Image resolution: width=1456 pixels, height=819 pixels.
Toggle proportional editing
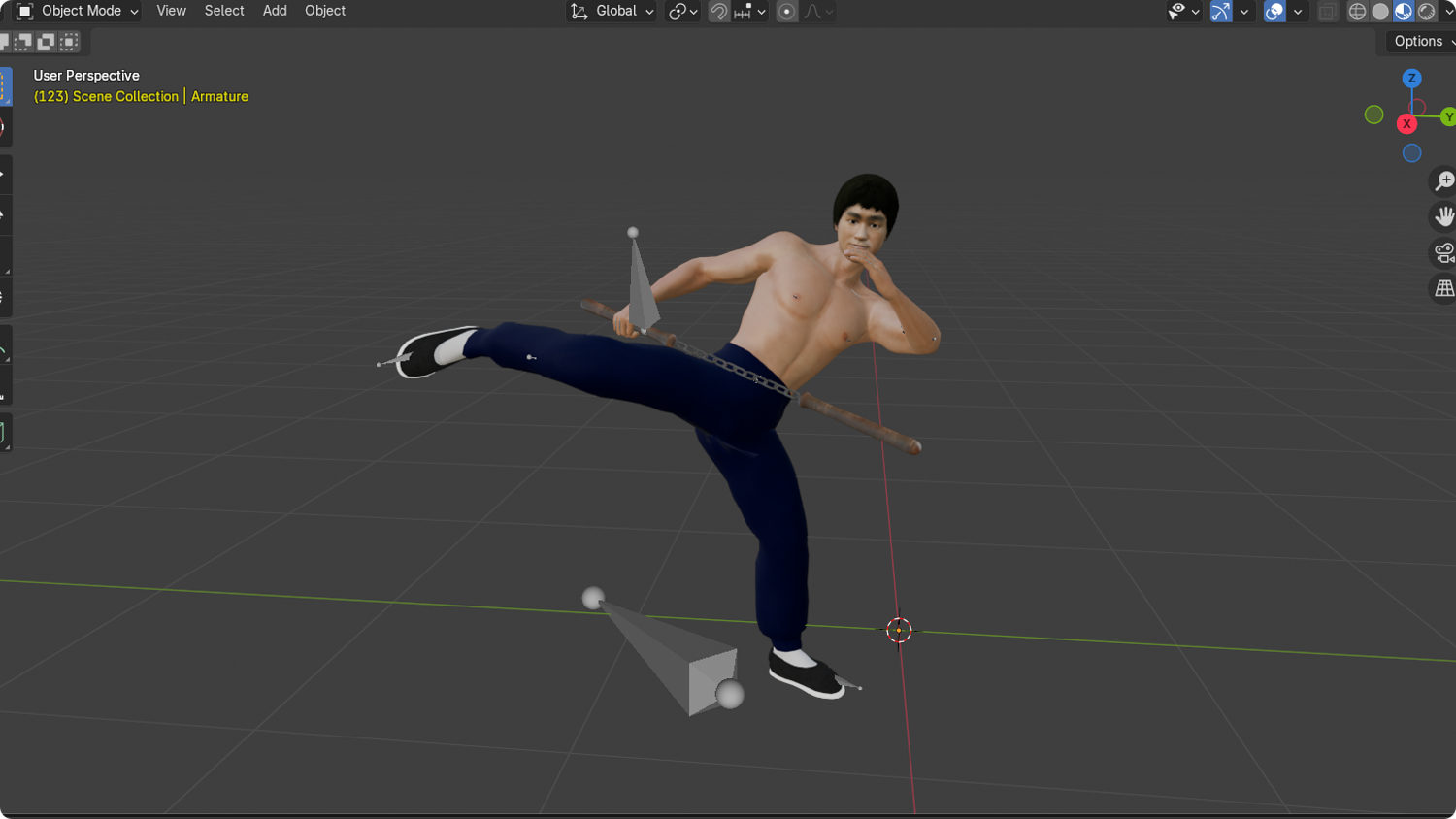tap(787, 12)
